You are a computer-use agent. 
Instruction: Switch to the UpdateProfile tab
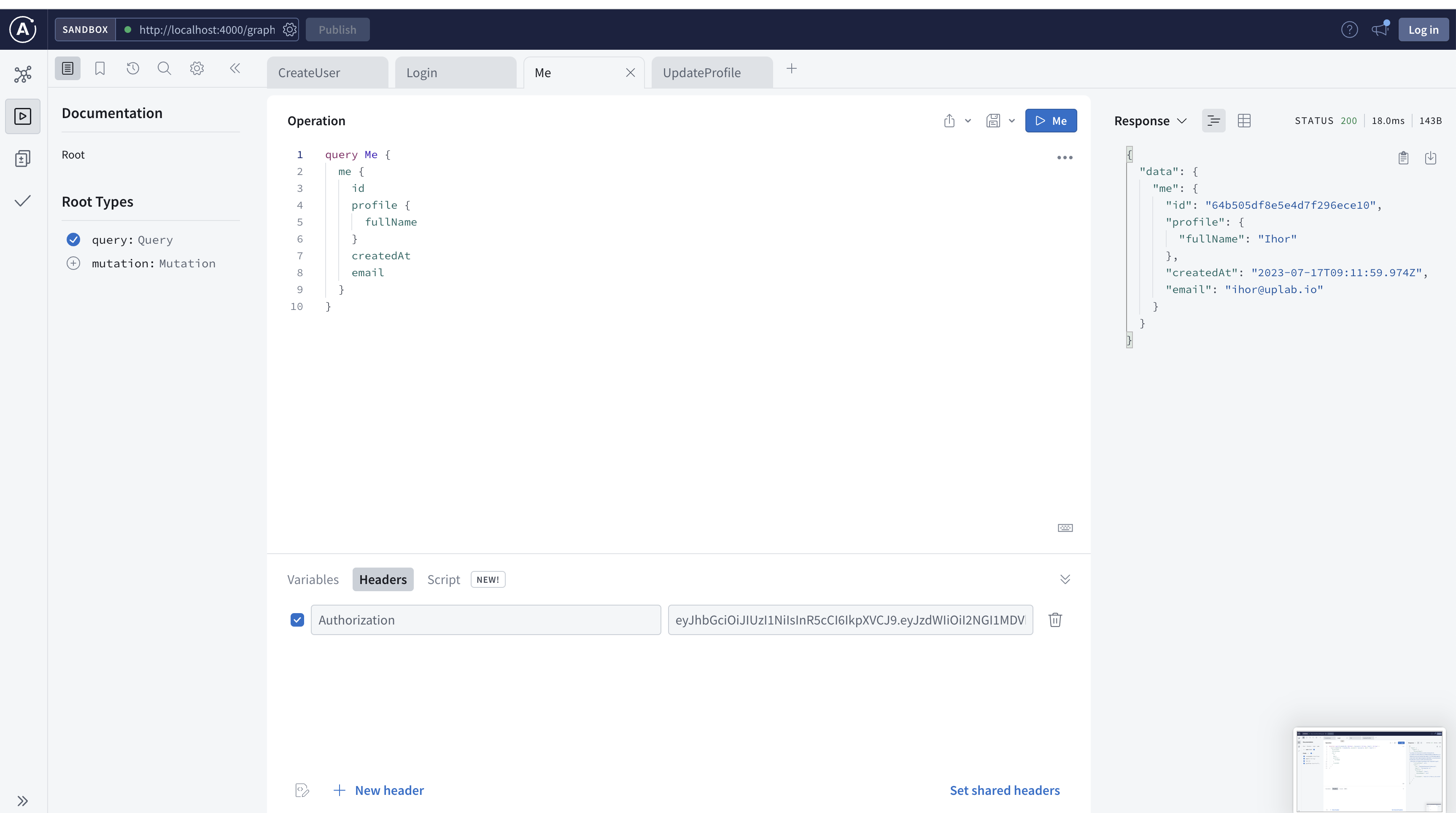point(712,72)
